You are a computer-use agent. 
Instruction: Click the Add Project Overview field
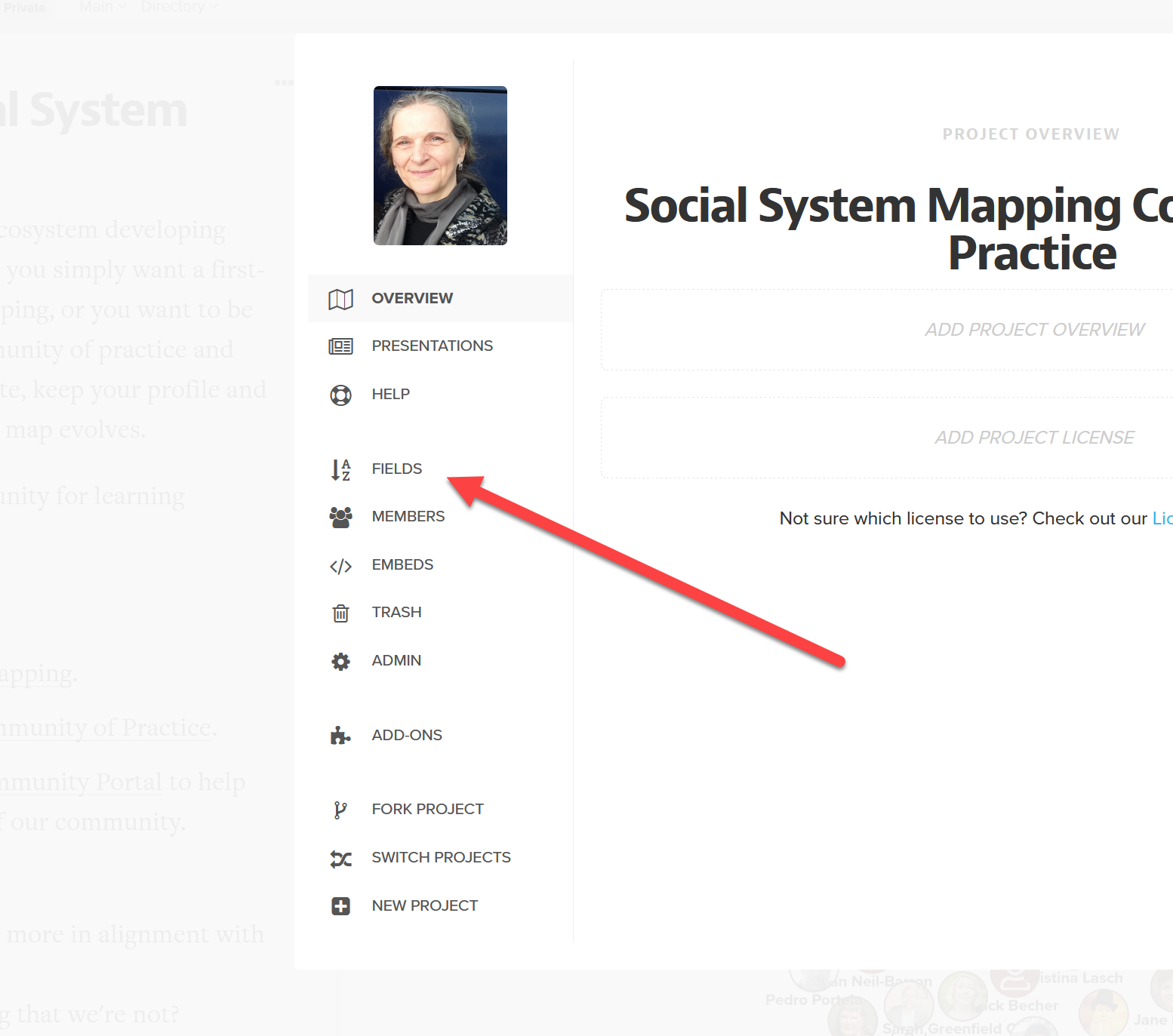point(887,330)
